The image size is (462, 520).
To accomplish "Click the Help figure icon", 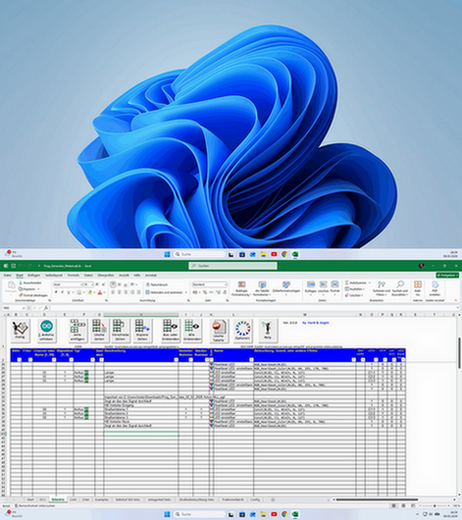I will point(268,330).
